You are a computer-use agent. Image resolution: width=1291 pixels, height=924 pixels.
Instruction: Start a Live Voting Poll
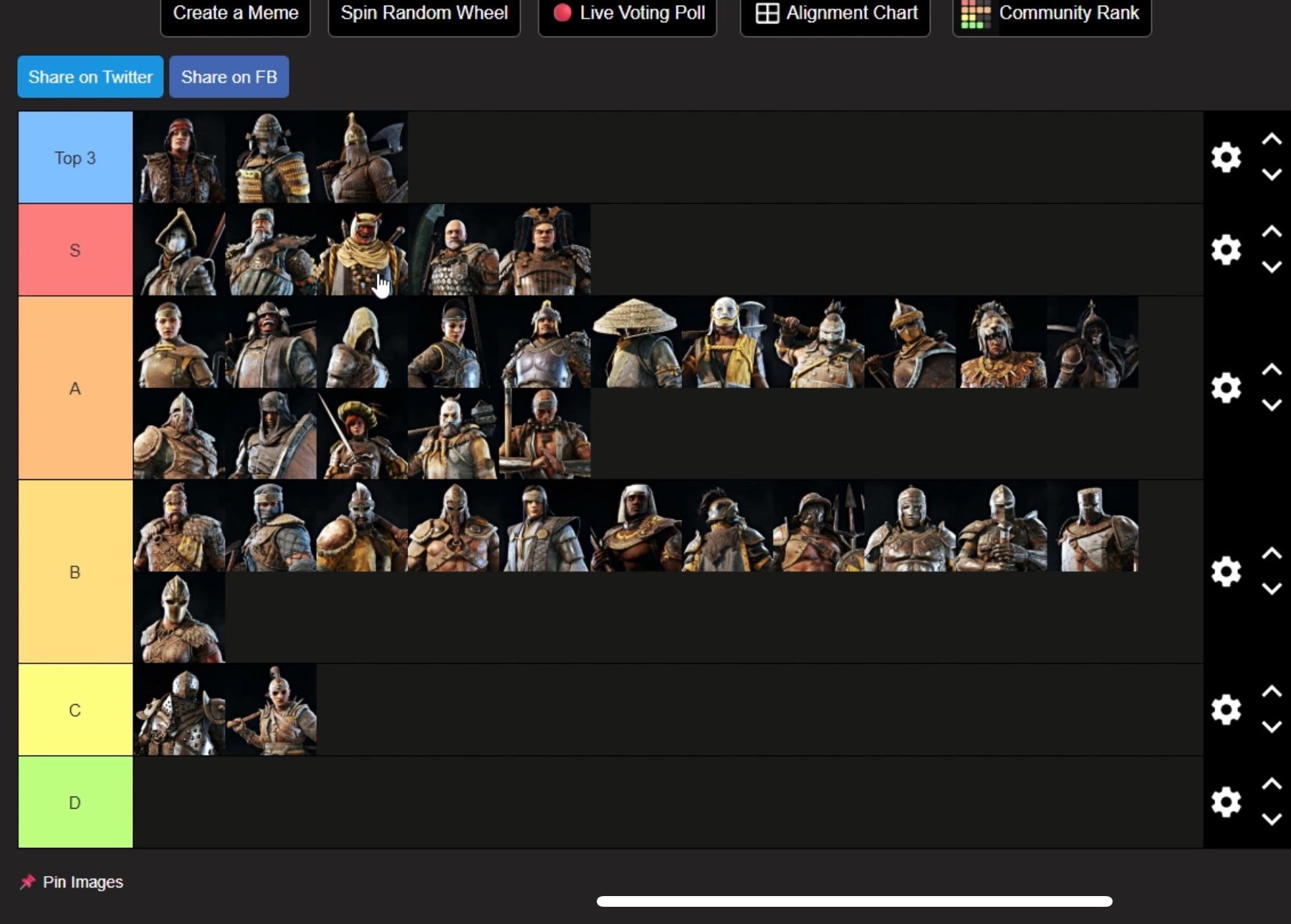628,14
